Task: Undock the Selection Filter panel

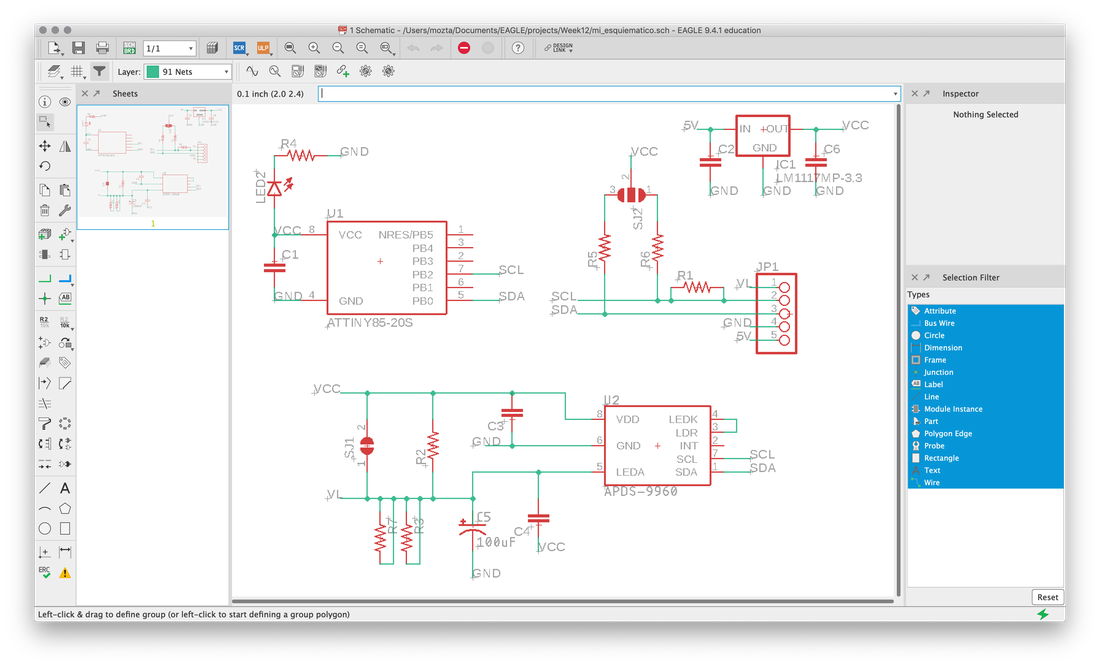Action: point(926,277)
